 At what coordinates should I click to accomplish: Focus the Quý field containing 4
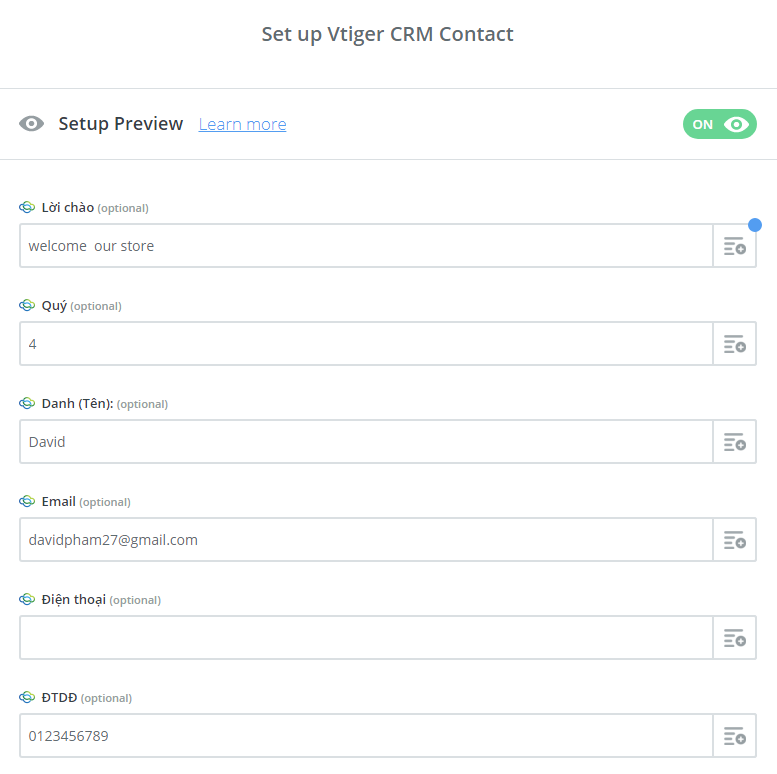pos(366,344)
